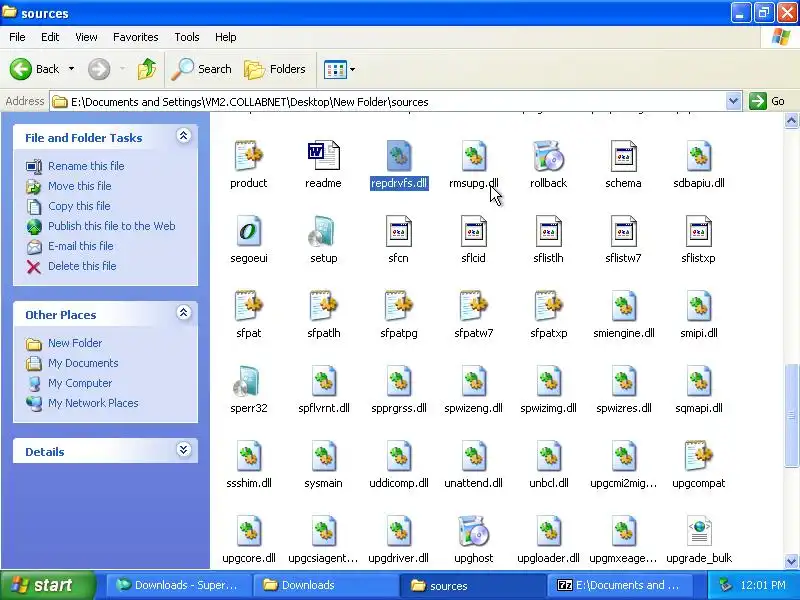Screen dimensions: 800x600
Task: Expand the Details panel
Action: pyautogui.click(x=183, y=449)
